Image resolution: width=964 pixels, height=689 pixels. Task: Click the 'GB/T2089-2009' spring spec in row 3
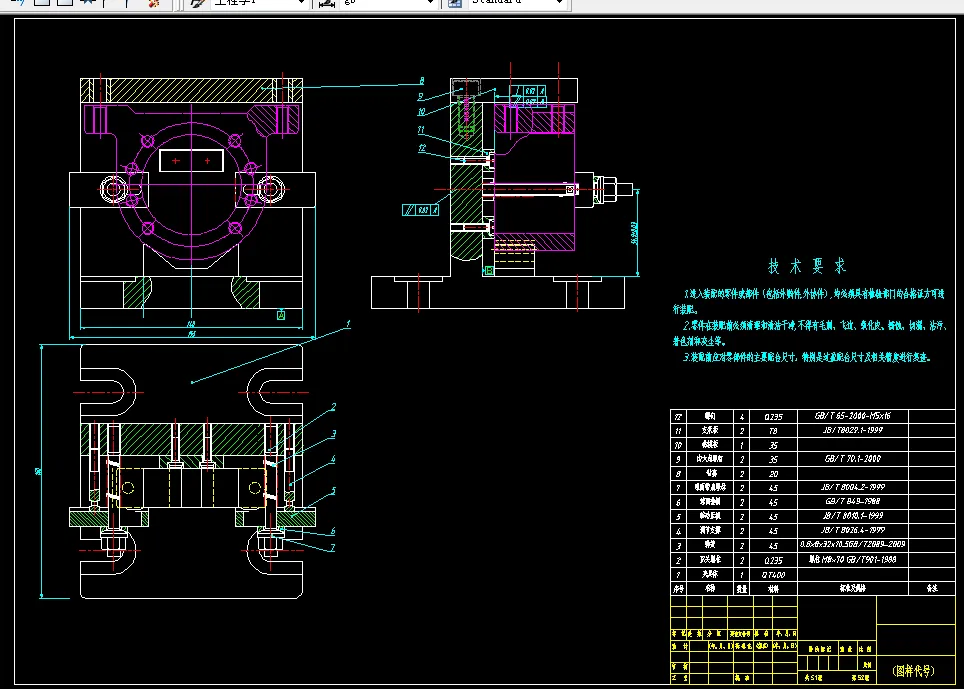(852, 544)
